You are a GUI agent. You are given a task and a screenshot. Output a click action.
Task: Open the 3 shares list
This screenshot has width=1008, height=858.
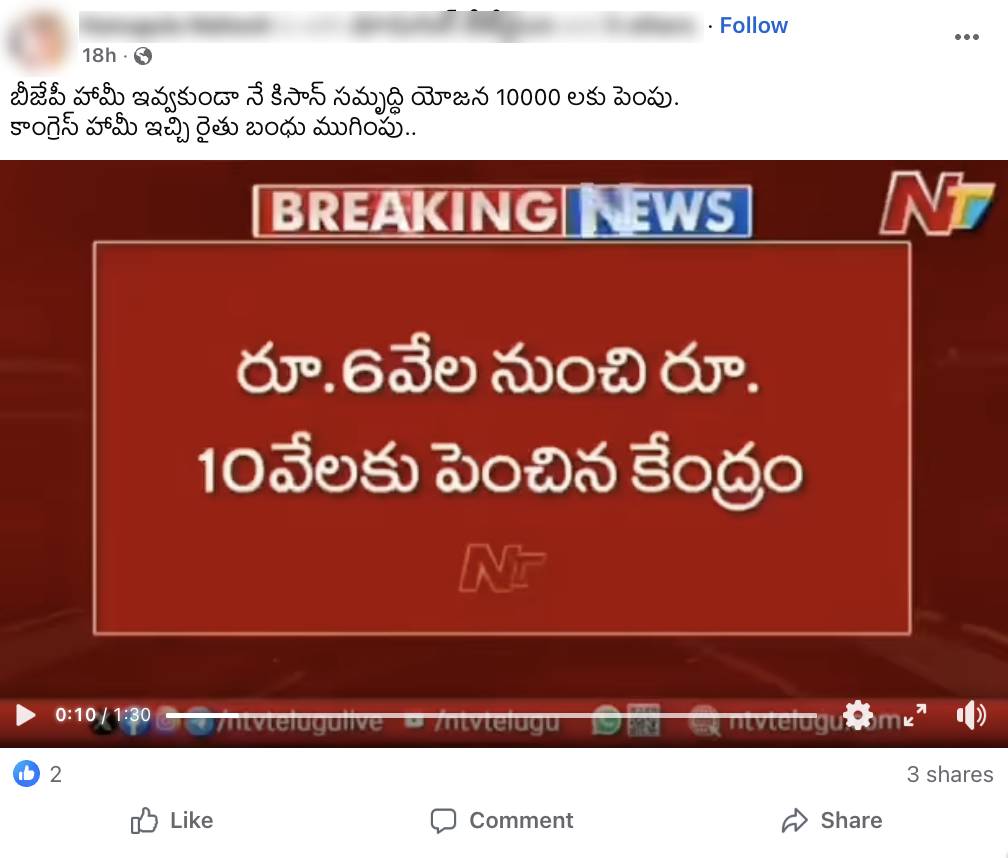point(950,774)
